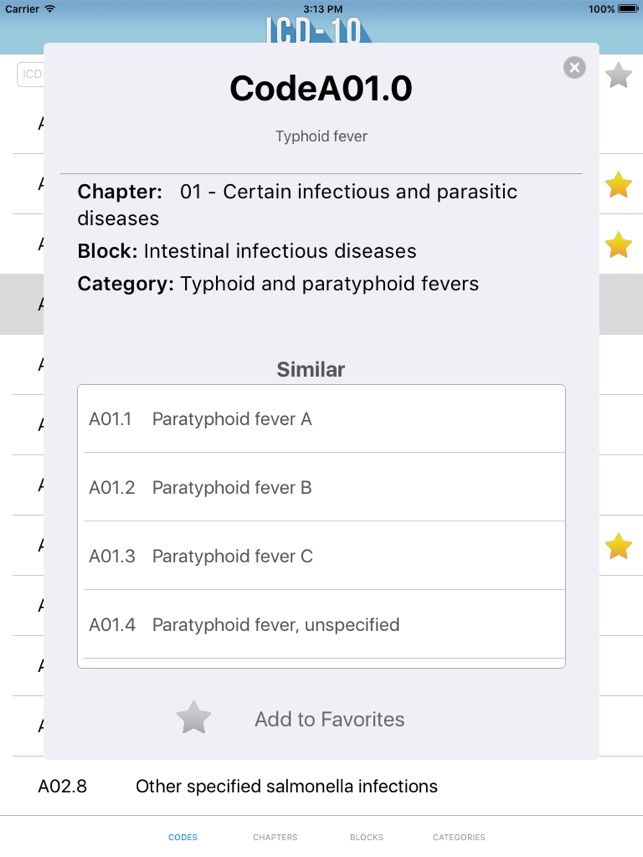Go to the Blocks tab

click(x=367, y=837)
